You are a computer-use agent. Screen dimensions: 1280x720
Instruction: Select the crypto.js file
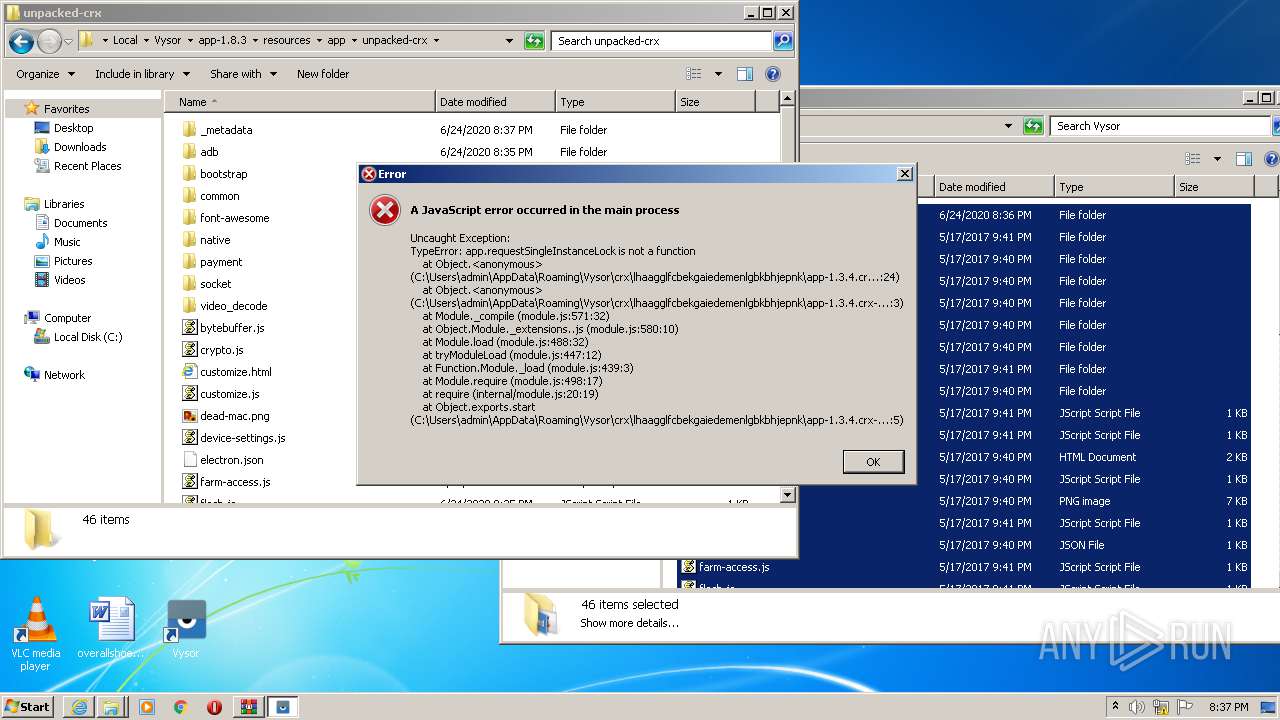pos(221,350)
